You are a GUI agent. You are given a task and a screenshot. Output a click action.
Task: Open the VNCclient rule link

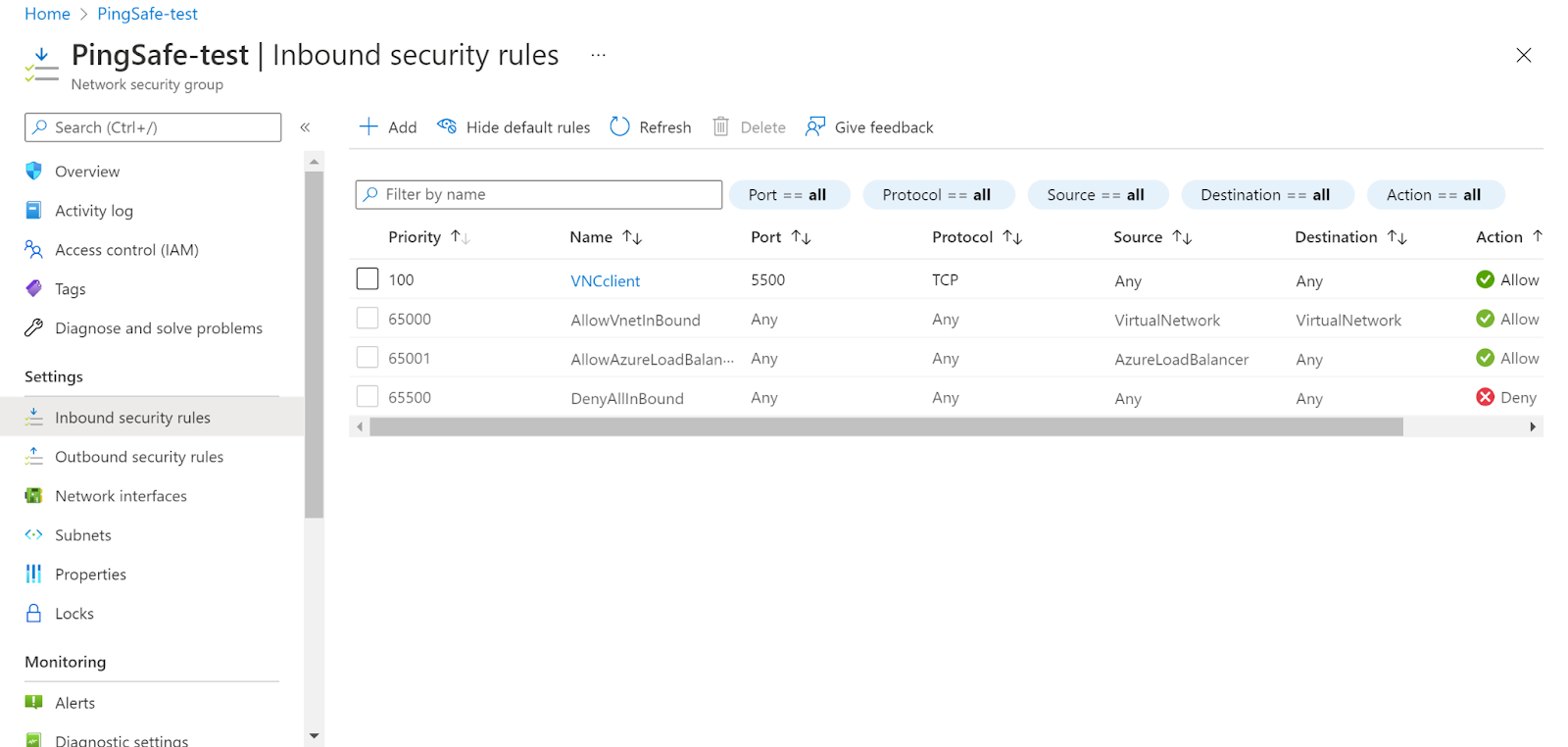pos(605,280)
